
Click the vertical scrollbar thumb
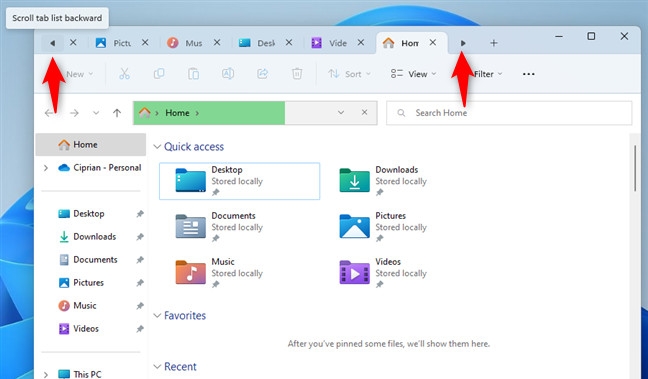pyautogui.click(x=635, y=168)
